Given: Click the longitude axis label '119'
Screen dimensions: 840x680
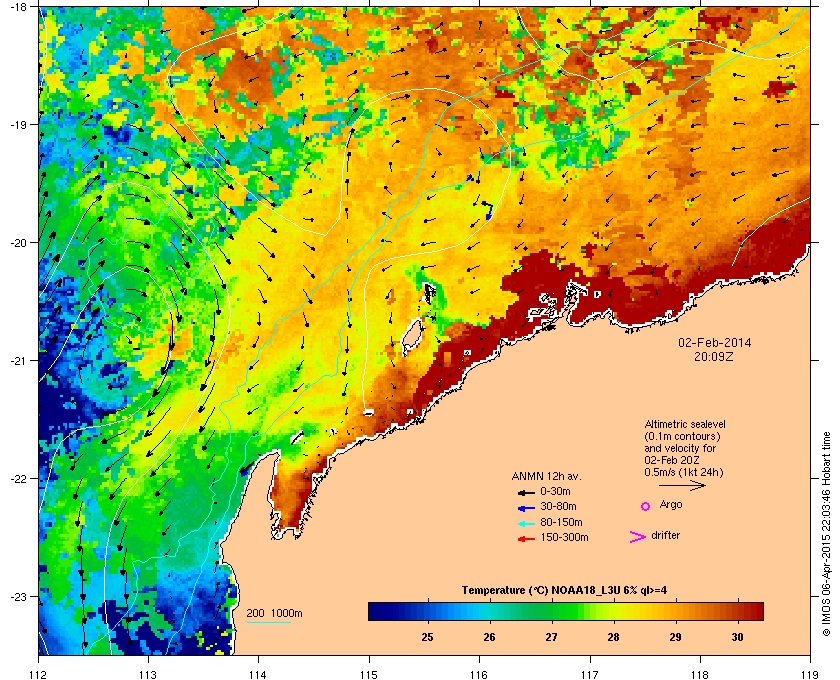Looking at the screenshot, I should pyautogui.click(x=810, y=675).
